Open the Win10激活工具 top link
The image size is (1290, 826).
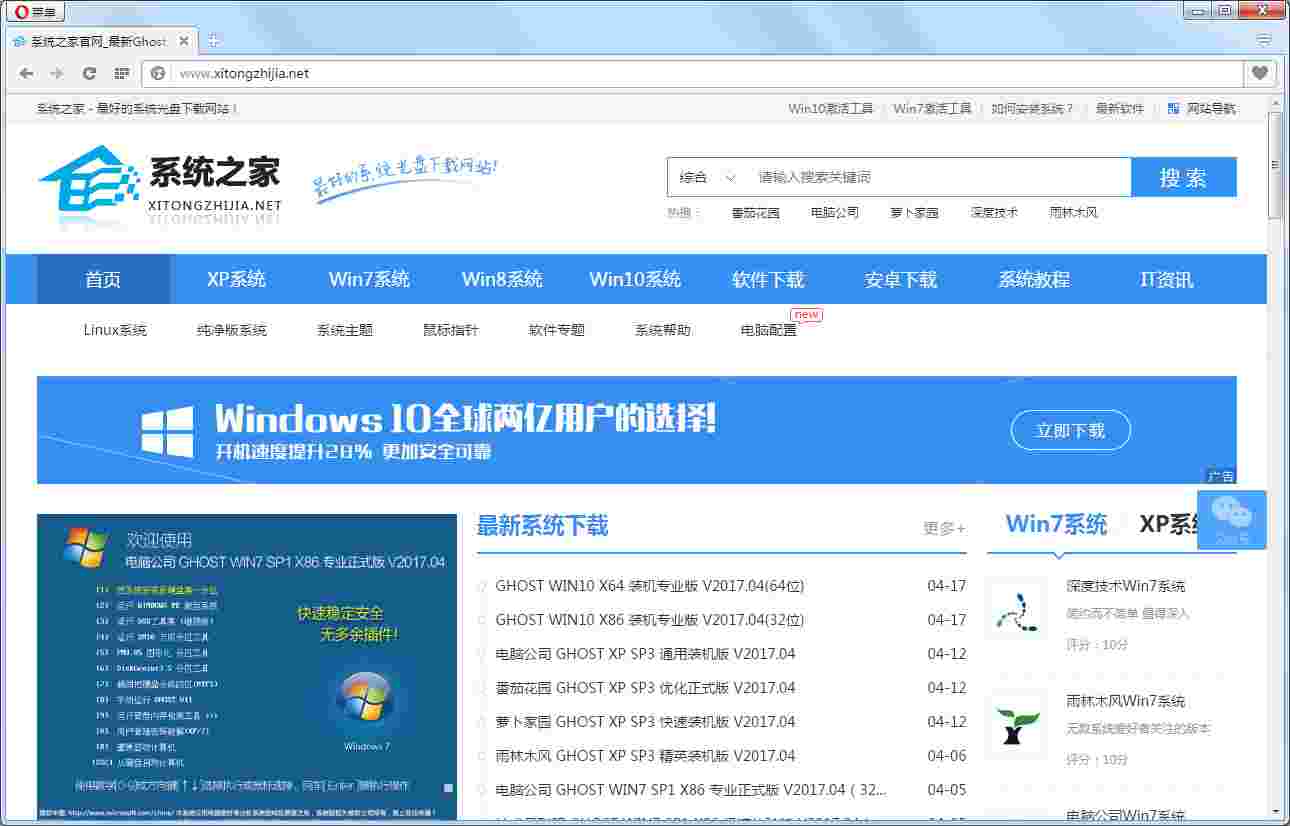[831, 108]
